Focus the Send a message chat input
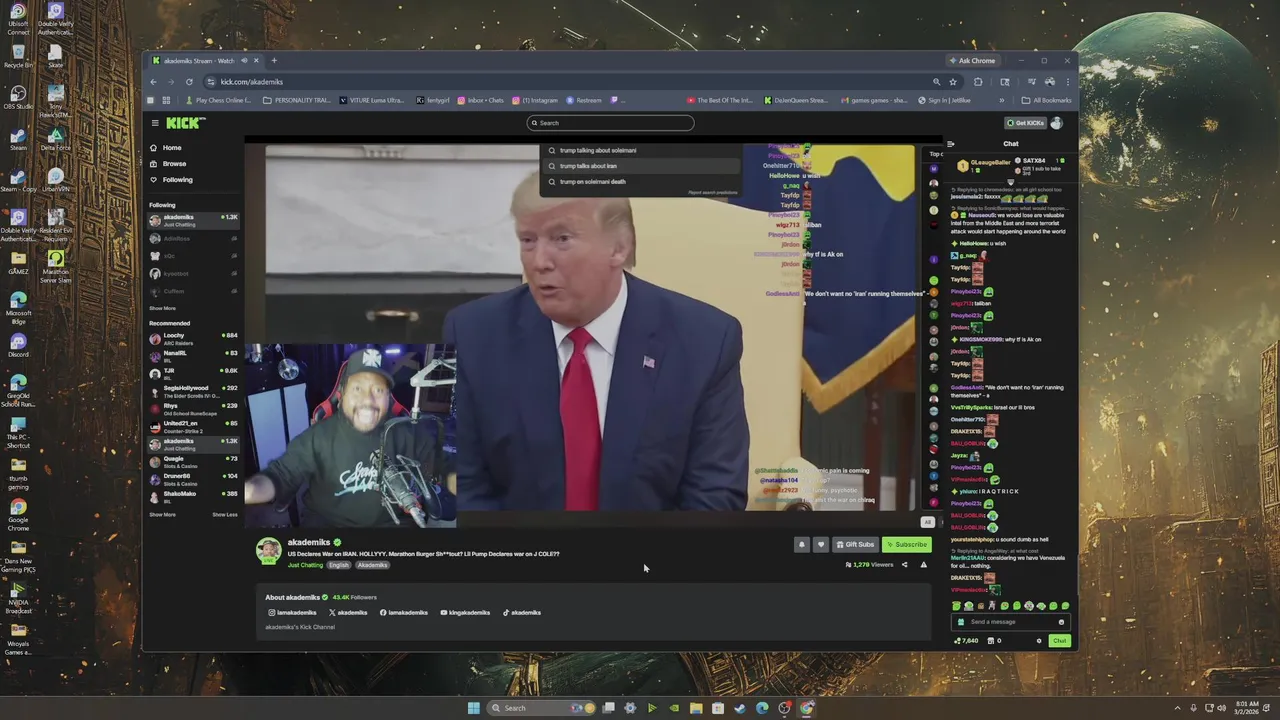1280x720 pixels. (x=1012, y=622)
